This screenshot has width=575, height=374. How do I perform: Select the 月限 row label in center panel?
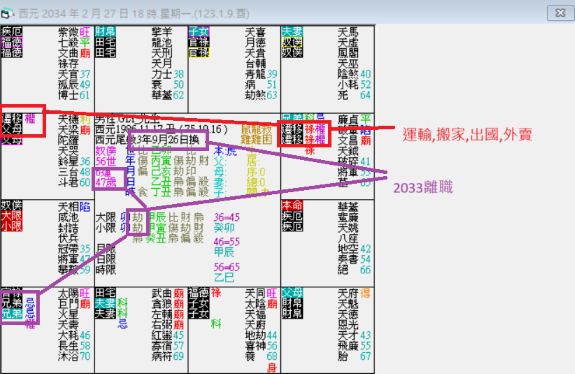coord(106,249)
